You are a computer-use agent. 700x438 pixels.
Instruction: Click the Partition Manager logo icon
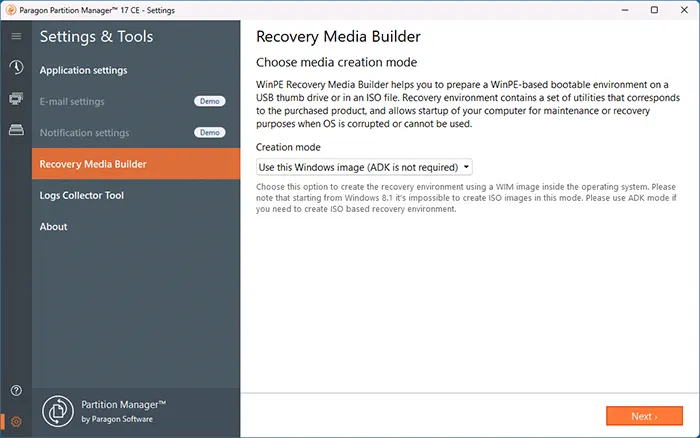coord(58,411)
